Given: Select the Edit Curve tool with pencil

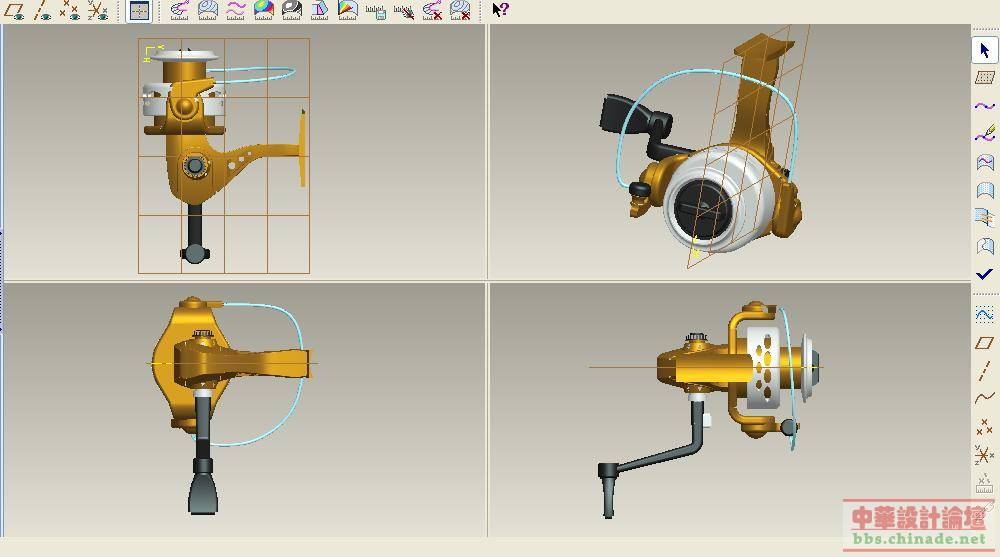Looking at the screenshot, I should (985, 134).
